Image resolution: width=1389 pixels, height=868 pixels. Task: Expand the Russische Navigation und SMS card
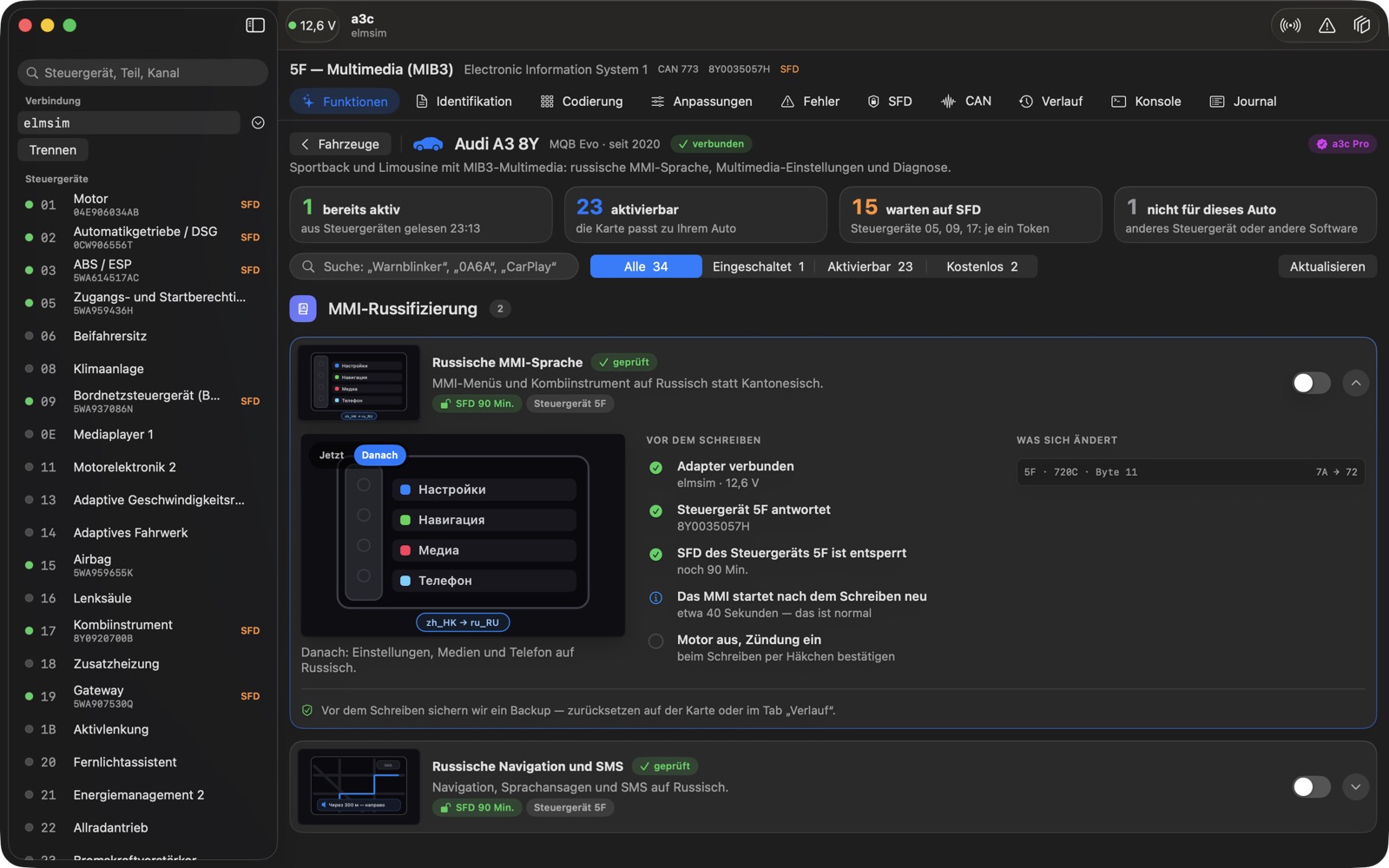click(1356, 786)
